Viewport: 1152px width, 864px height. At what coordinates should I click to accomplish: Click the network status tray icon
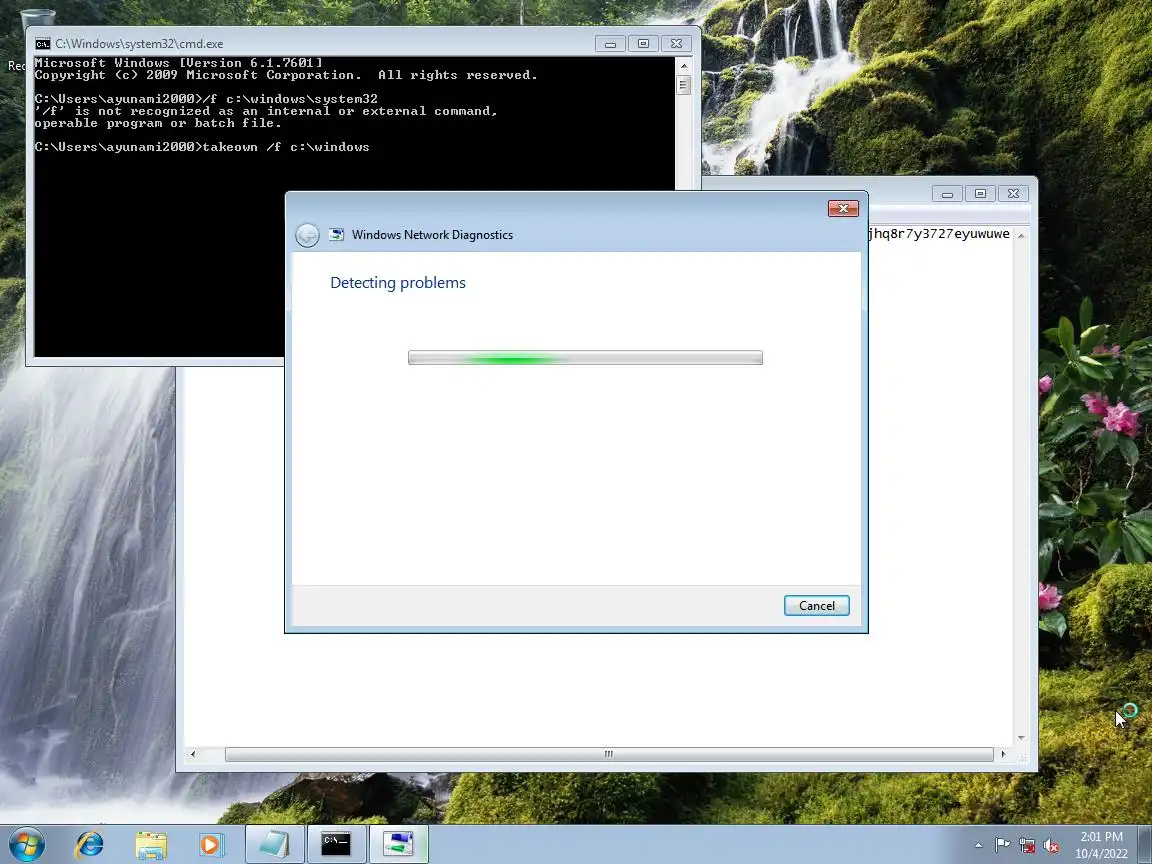tap(1027, 846)
